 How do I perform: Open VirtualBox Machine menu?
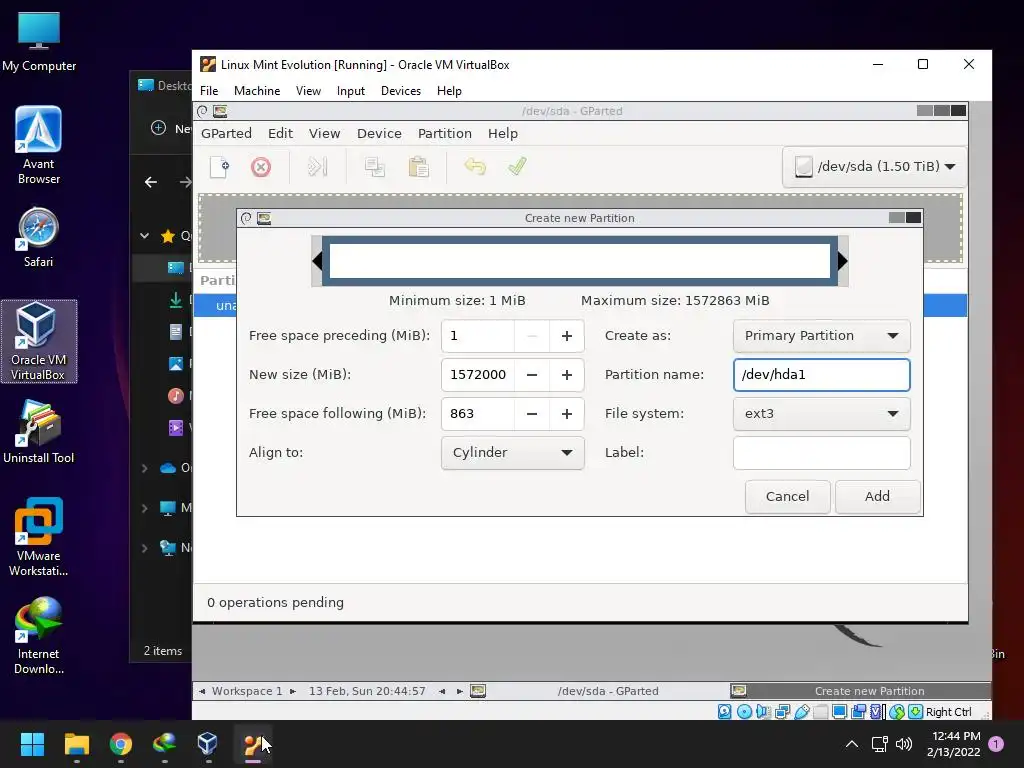[257, 91]
